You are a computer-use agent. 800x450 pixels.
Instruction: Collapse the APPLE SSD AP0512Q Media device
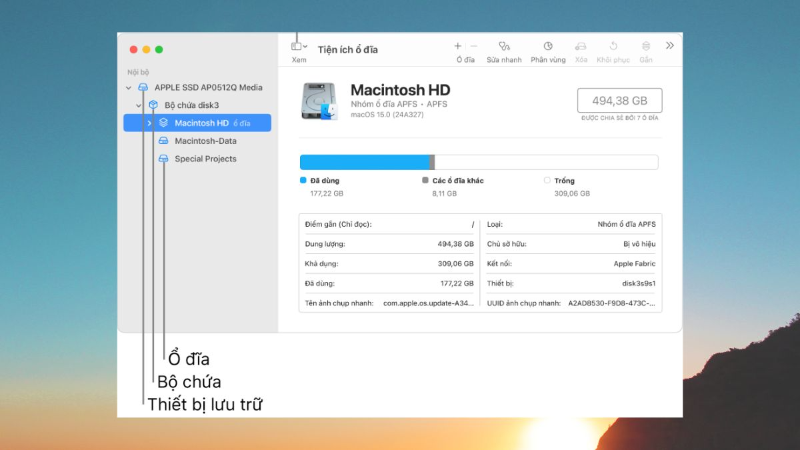[129, 88]
